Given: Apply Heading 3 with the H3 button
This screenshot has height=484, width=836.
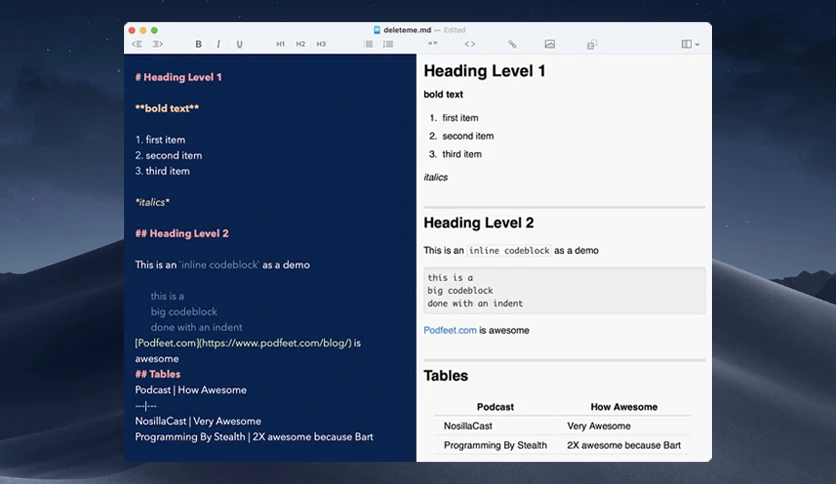Looking at the screenshot, I should [x=321, y=44].
